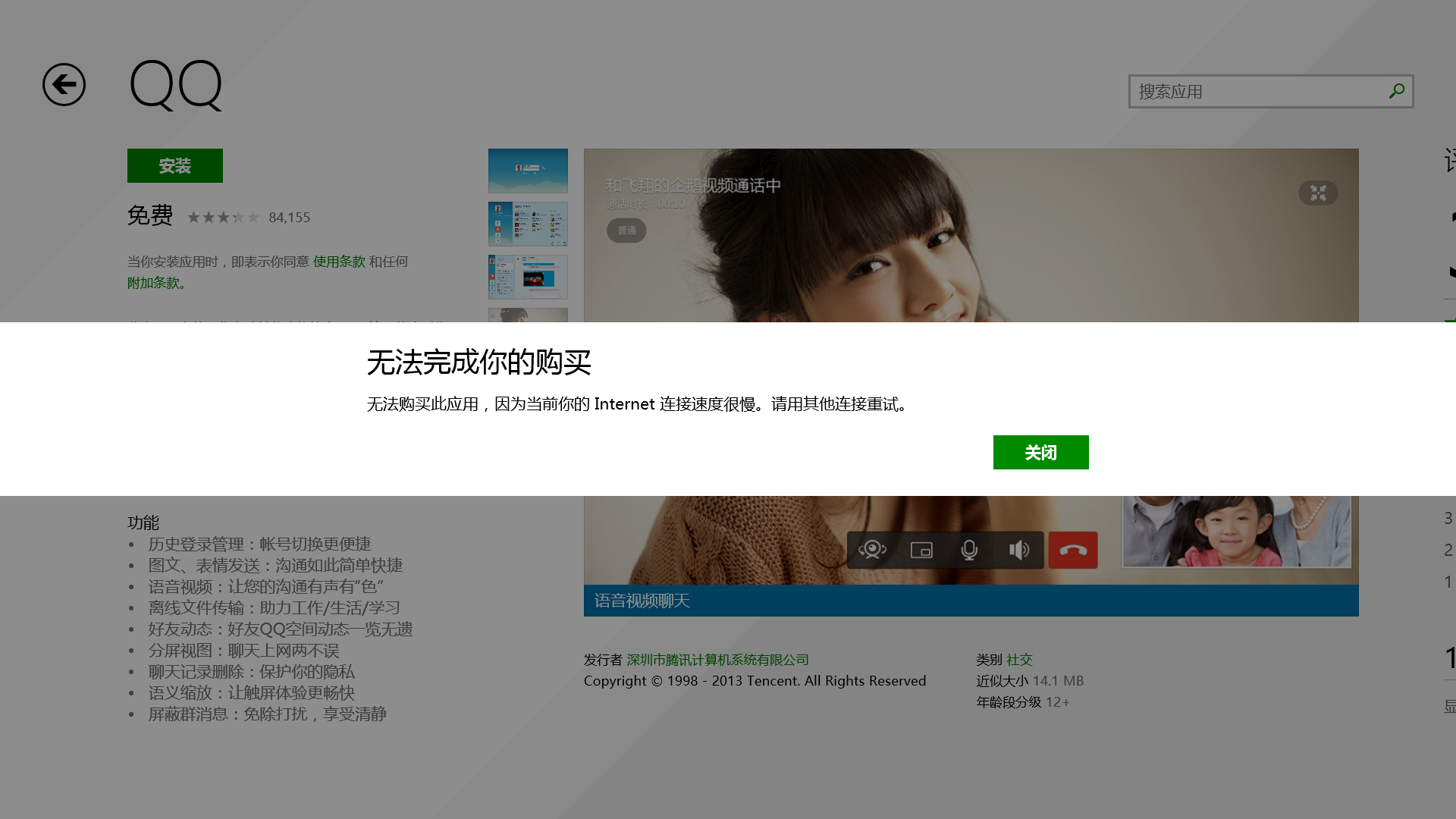Click the Copyright Tencent text
Image resolution: width=1456 pixels, height=819 pixels.
tap(755, 681)
